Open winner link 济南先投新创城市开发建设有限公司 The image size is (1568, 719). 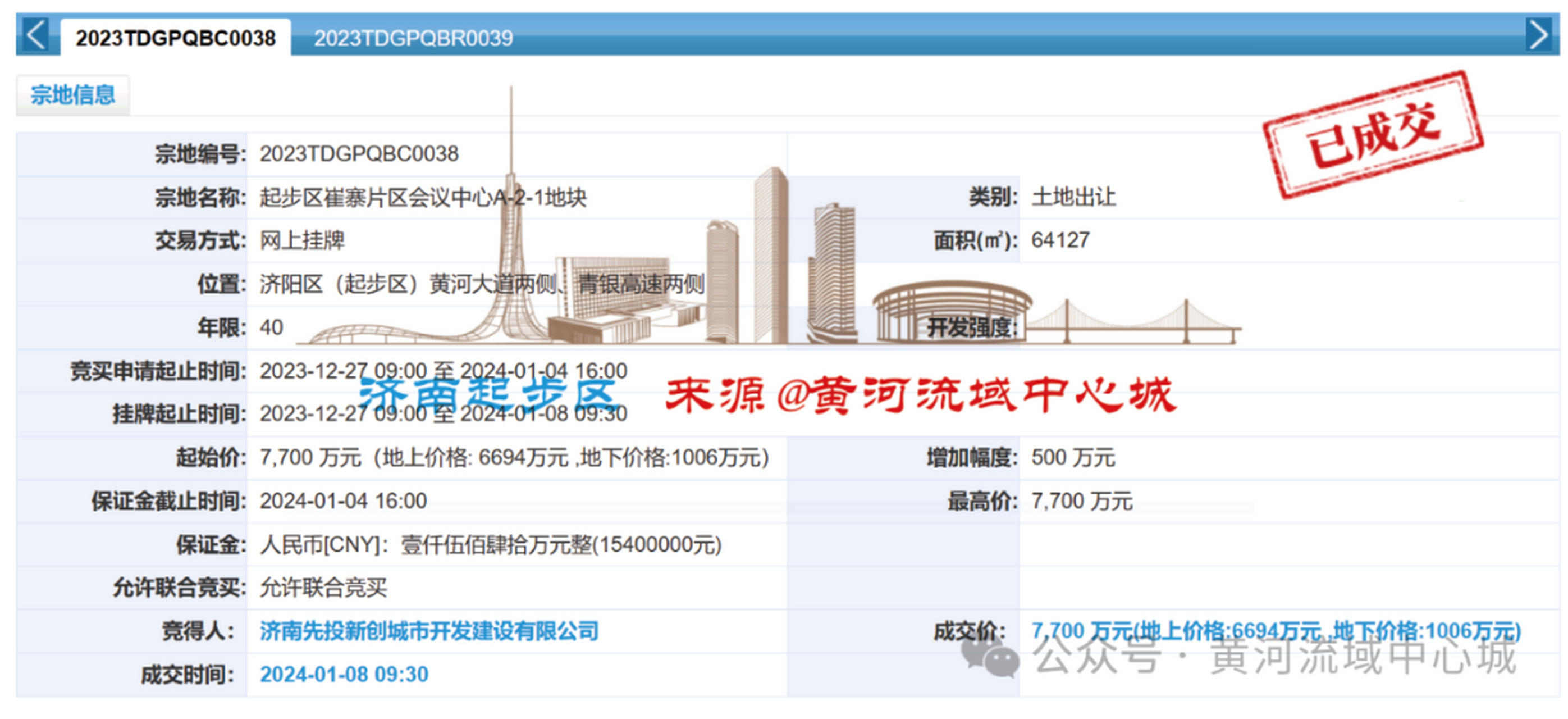click(429, 631)
